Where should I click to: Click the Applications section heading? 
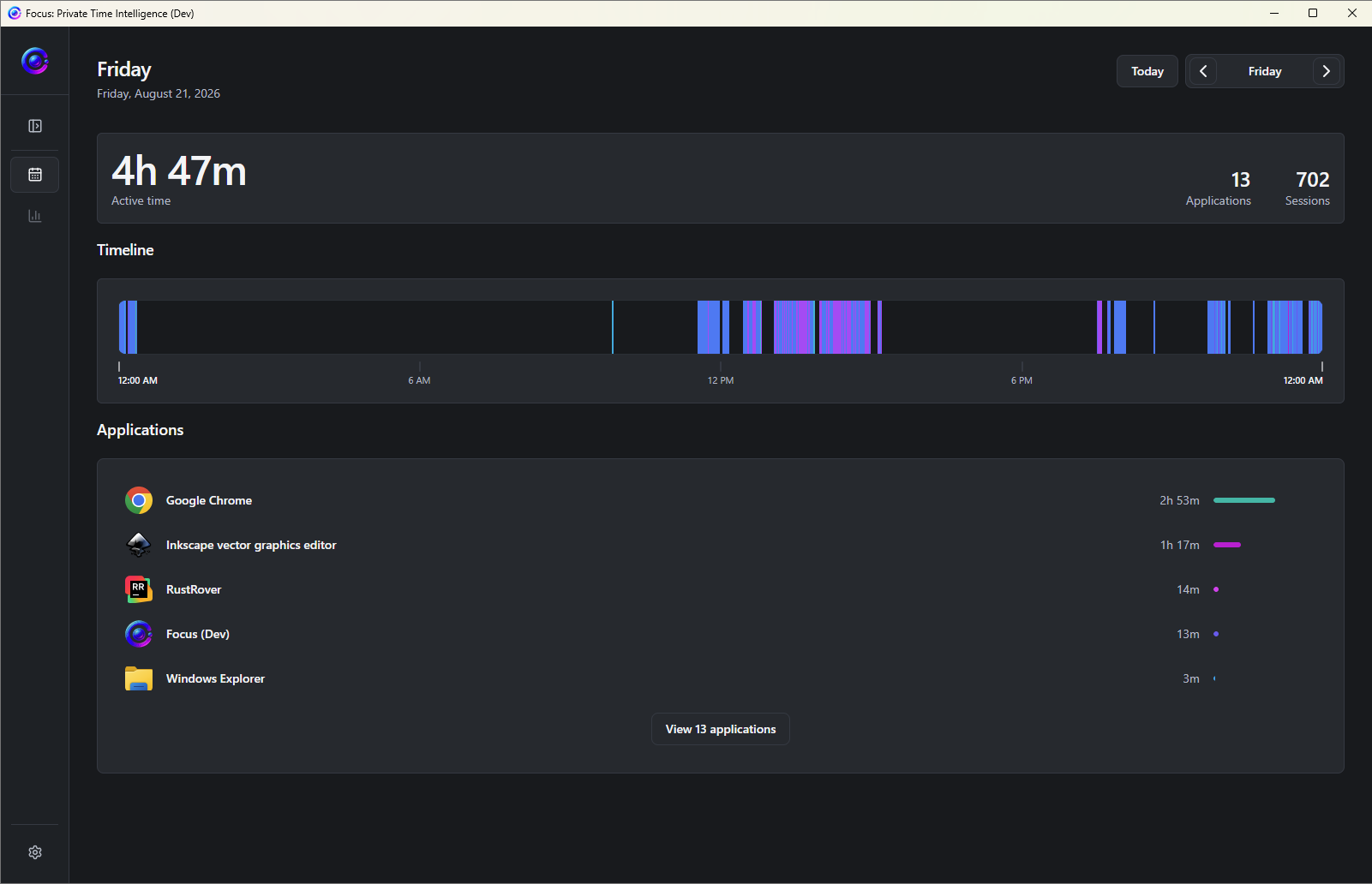pos(141,430)
